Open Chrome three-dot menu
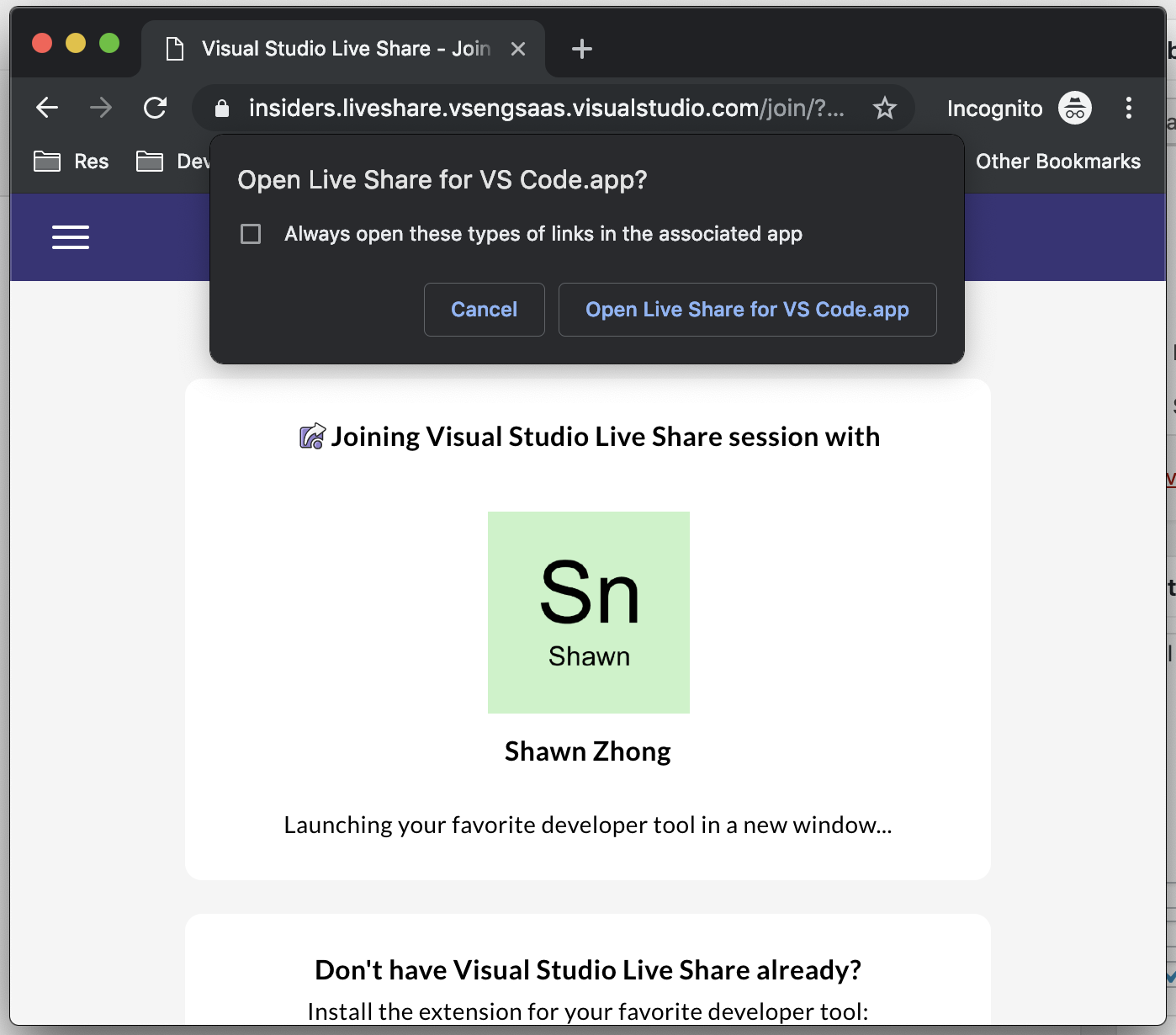This screenshot has height=1035, width=1176. (x=1128, y=108)
